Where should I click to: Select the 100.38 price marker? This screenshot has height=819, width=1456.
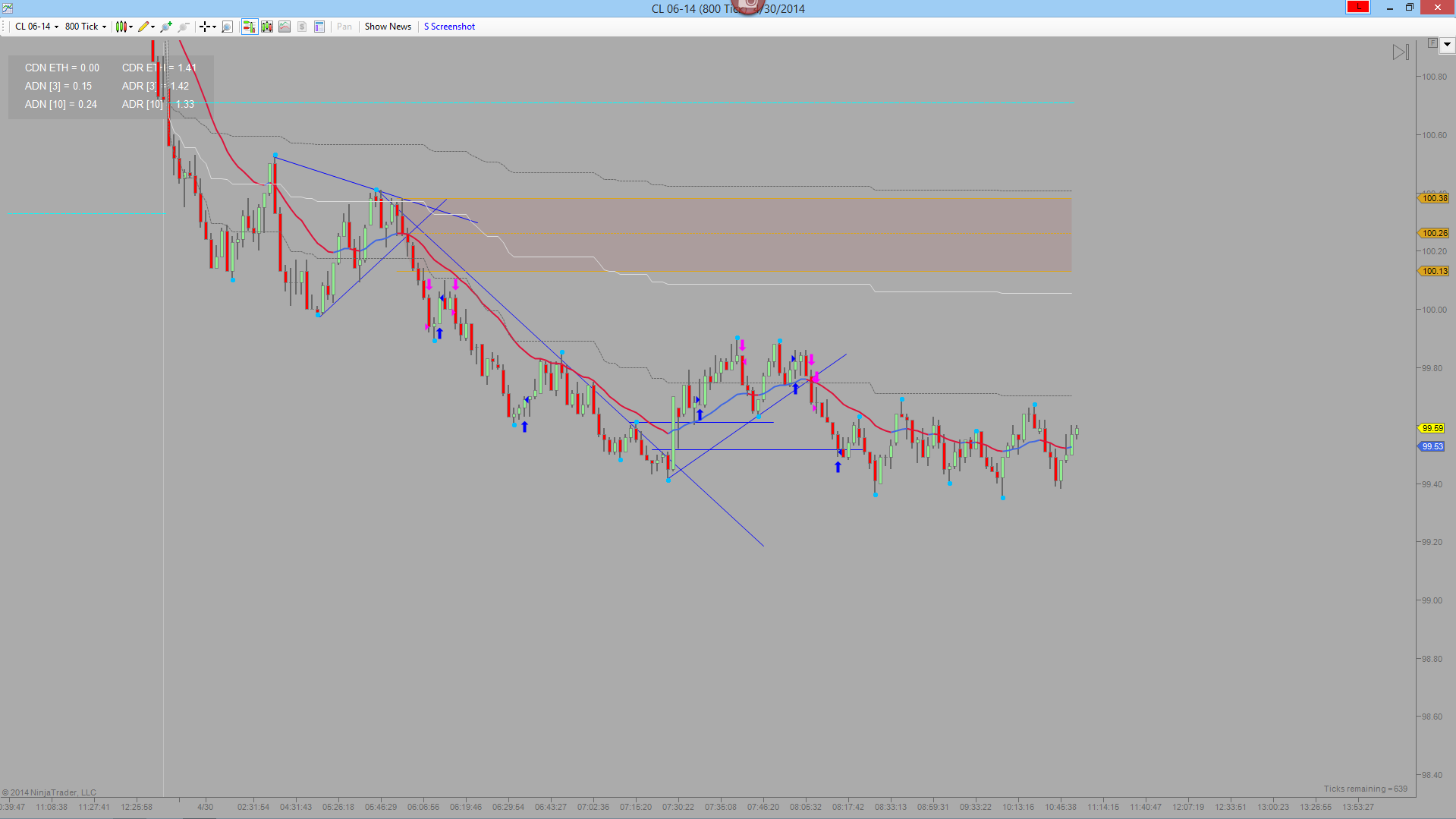(1434, 198)
